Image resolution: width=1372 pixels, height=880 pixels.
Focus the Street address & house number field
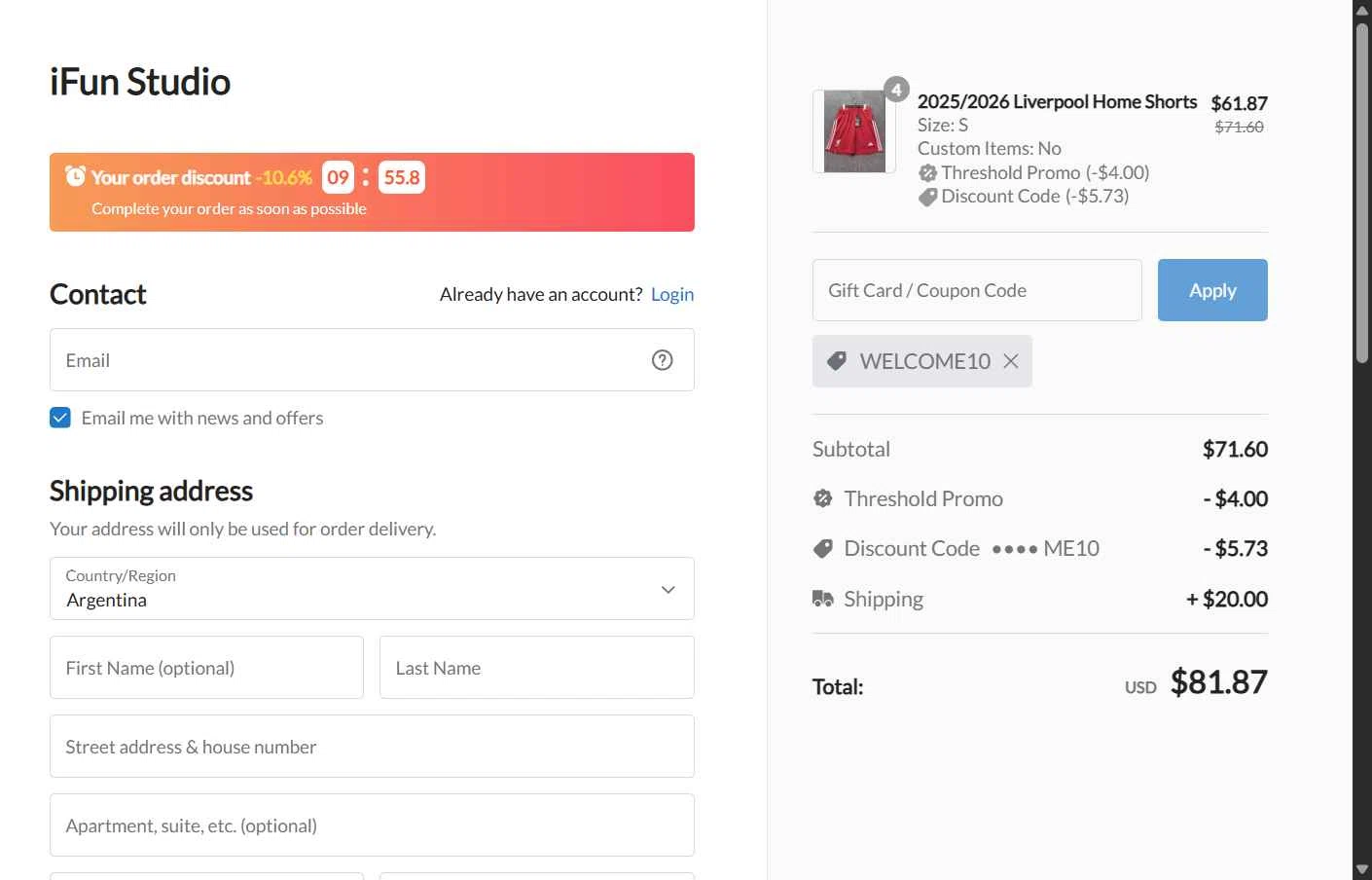click(372, 747)
